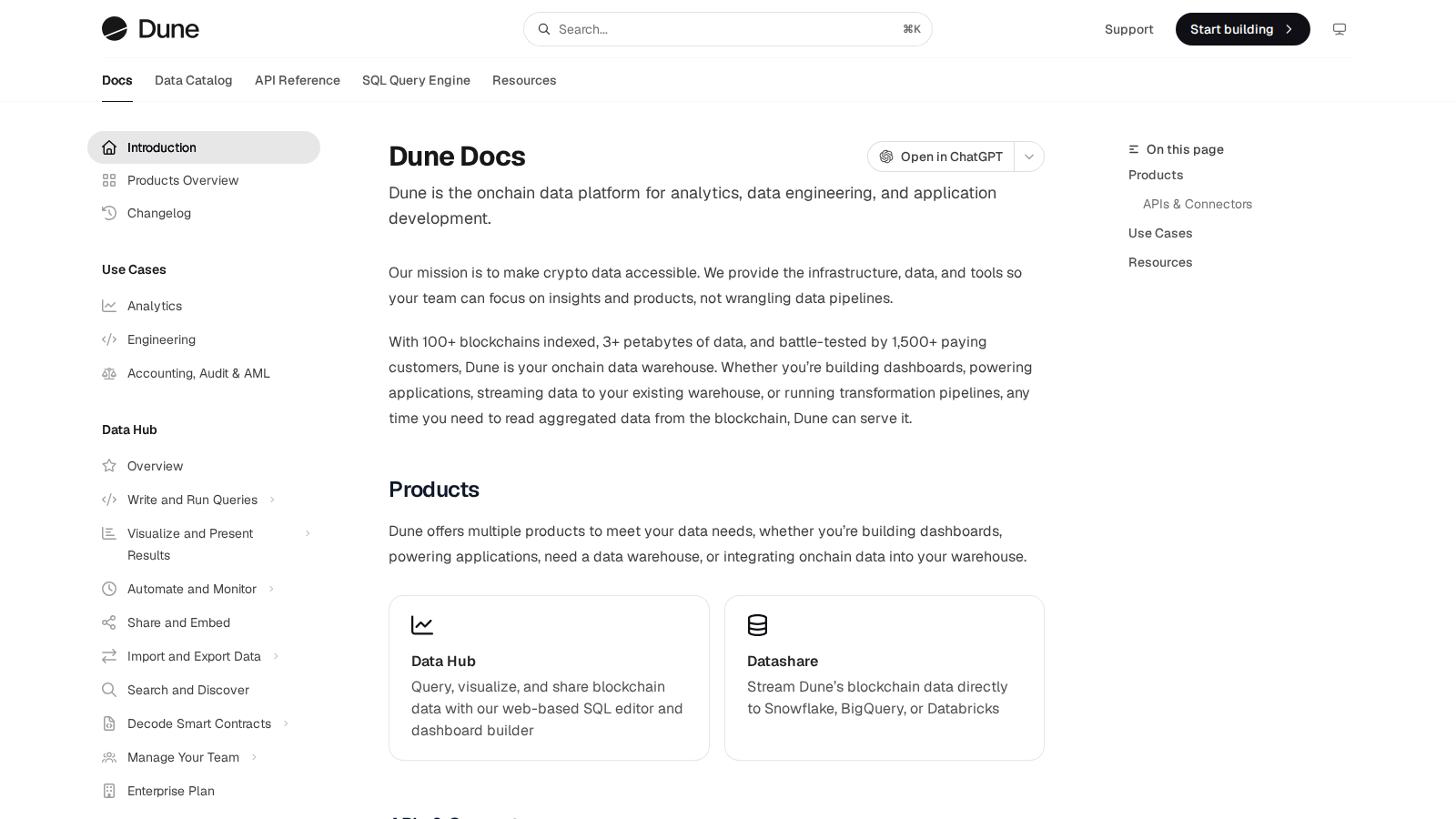The width and height of the screenshot is (1456, 819).
Task: Click Open in ChatGPT button
Action: coord(941,157)
